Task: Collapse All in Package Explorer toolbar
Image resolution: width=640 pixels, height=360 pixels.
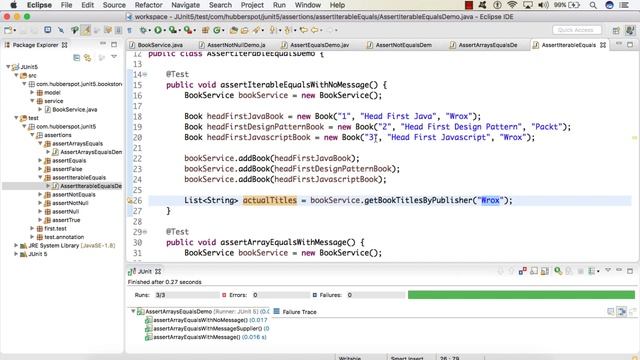Action: tap(76, 58)
